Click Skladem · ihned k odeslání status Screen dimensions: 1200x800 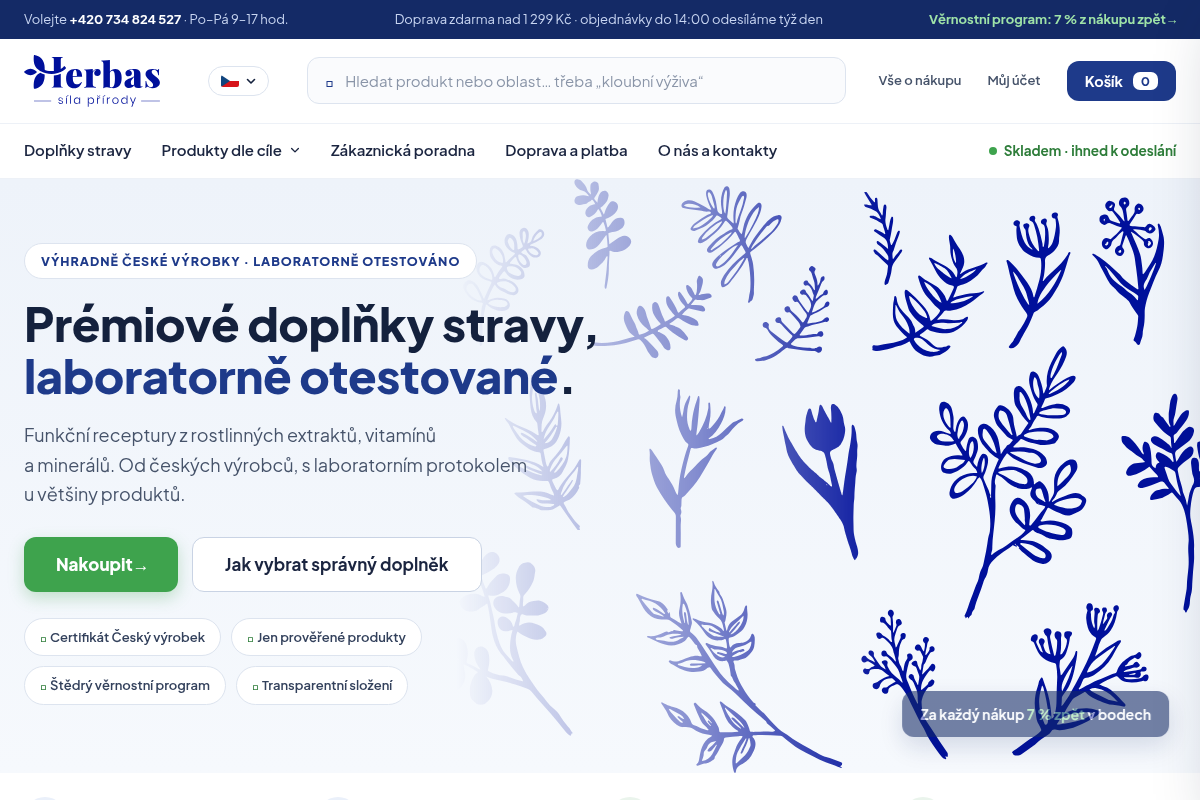(x=1082, y=151)
